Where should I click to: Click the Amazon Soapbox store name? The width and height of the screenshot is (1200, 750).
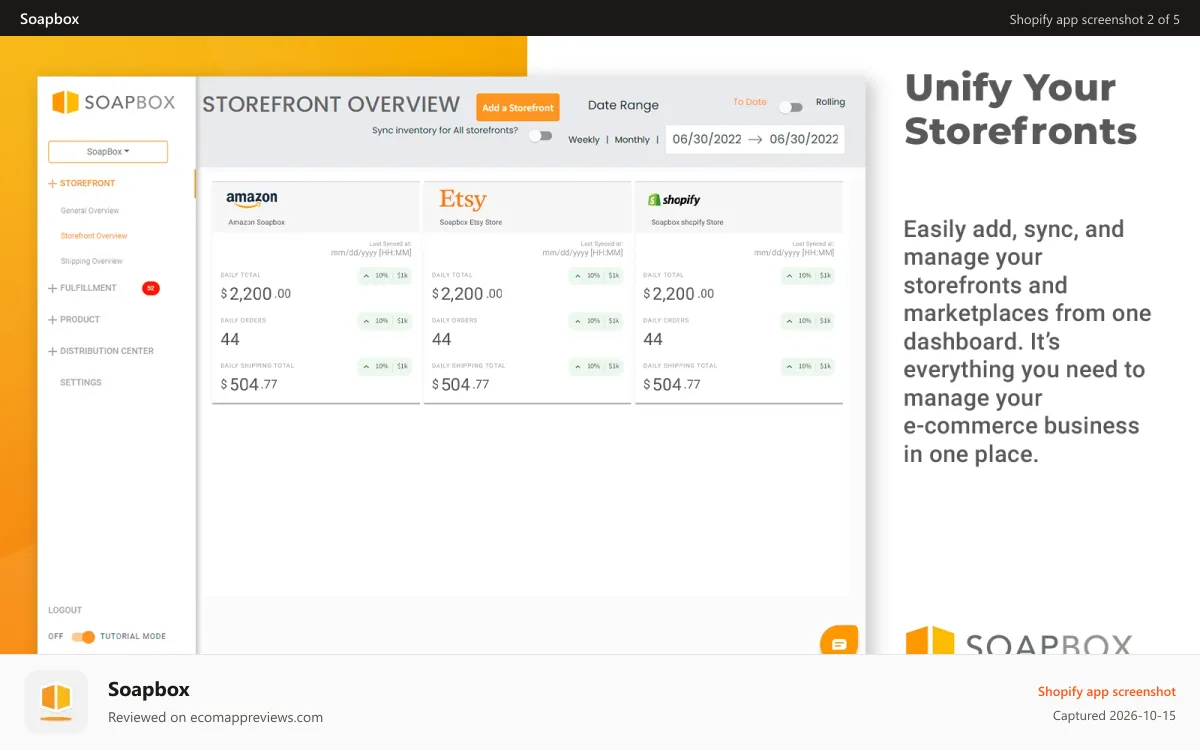256,223
